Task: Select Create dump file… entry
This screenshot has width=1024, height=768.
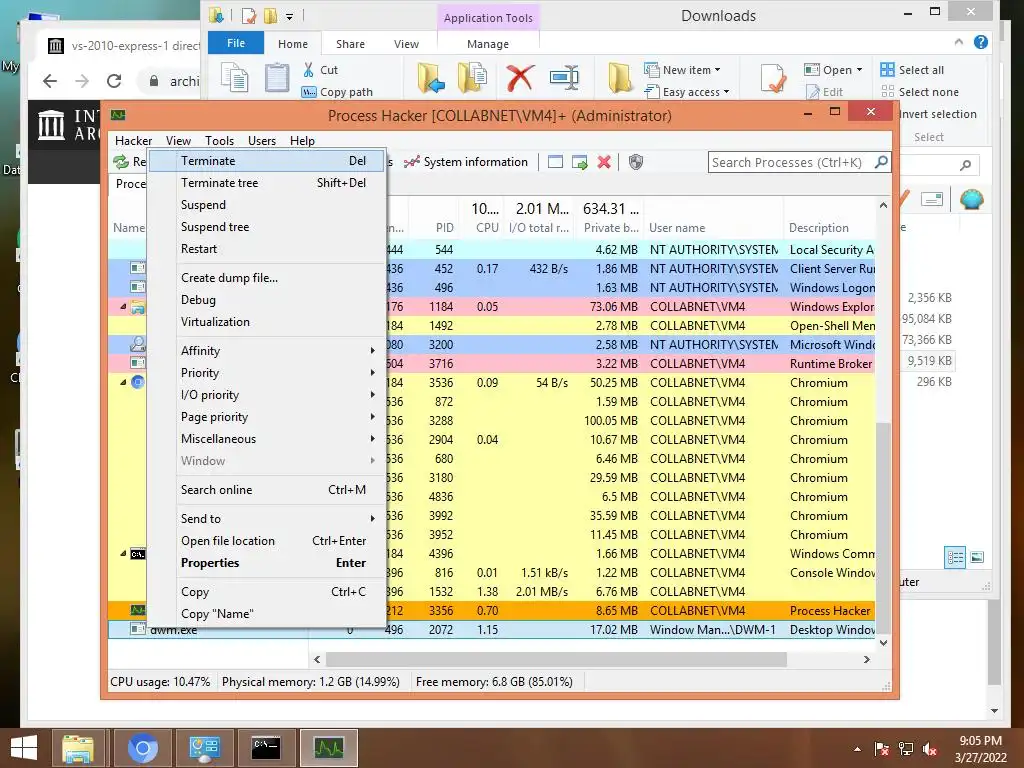Action: click(267, 278)
